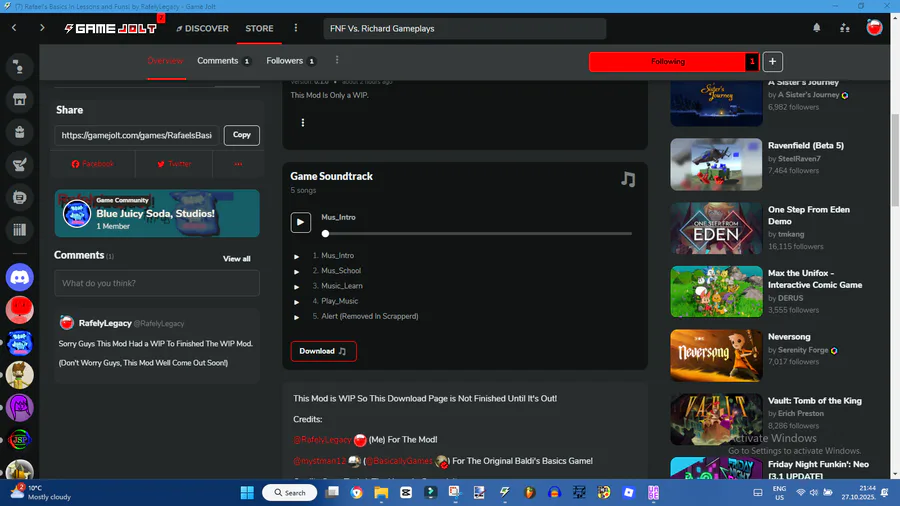Screen dimensions: 900x506
Task: Click the soundtrack progress slider
Action: (478, 233)
